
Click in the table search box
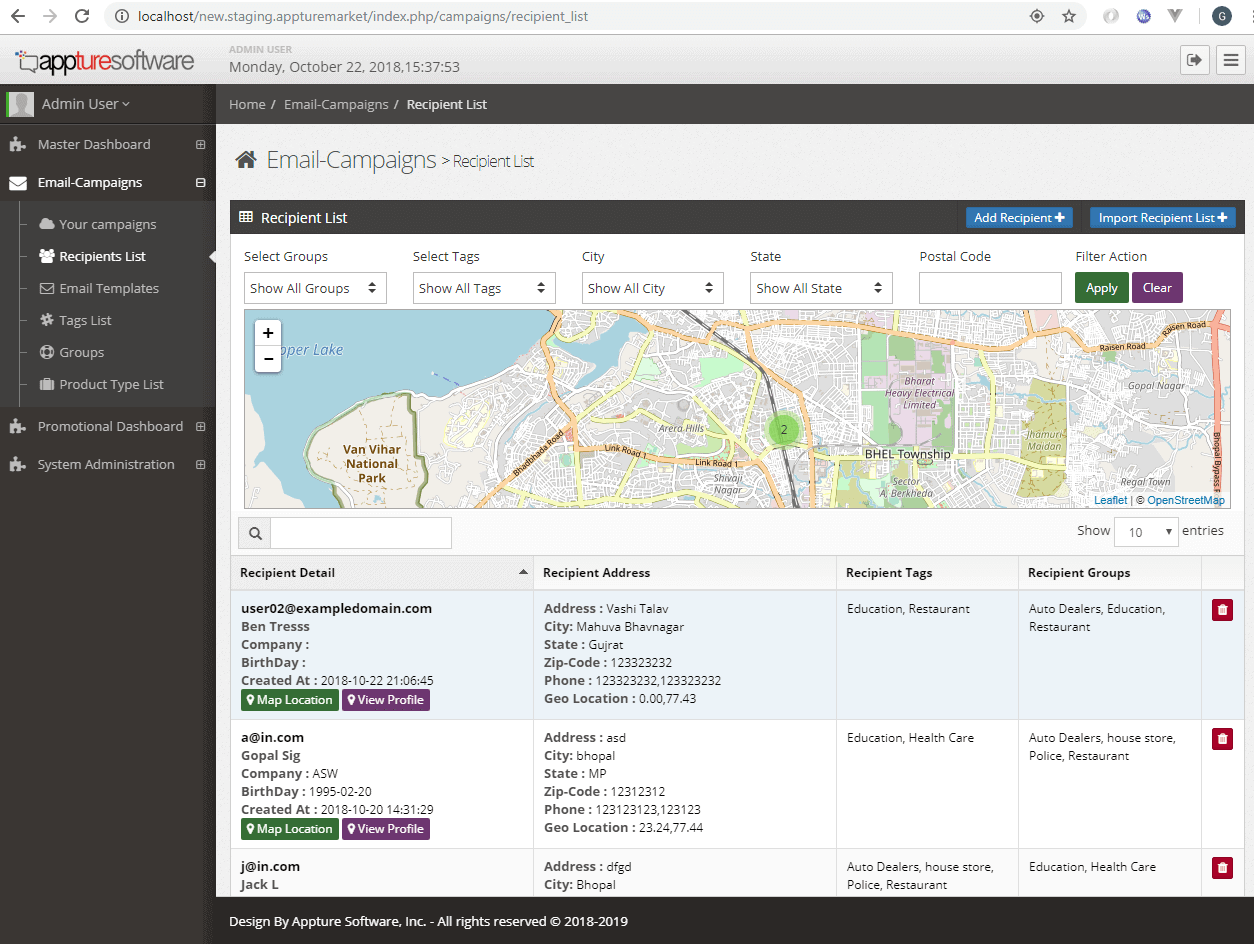pyautogui.click(x=361, y=533)
